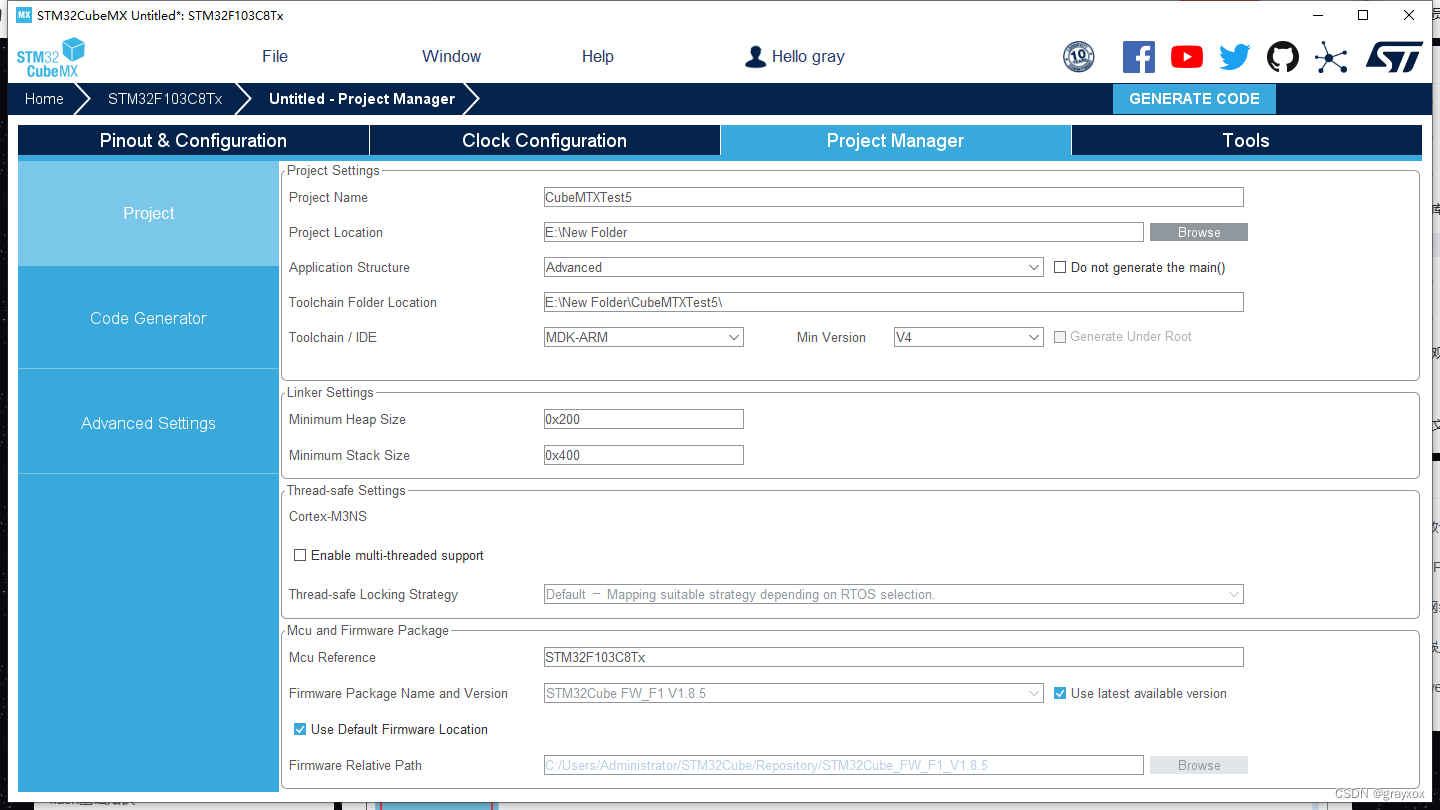Click STM32F103C8Tx breadcrumb
1440x810 pixels.
(165, 99)
